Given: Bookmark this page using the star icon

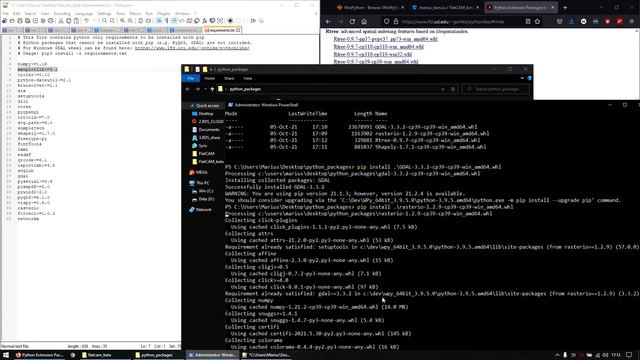Looking at the screenshot, I should pos(538,22).
